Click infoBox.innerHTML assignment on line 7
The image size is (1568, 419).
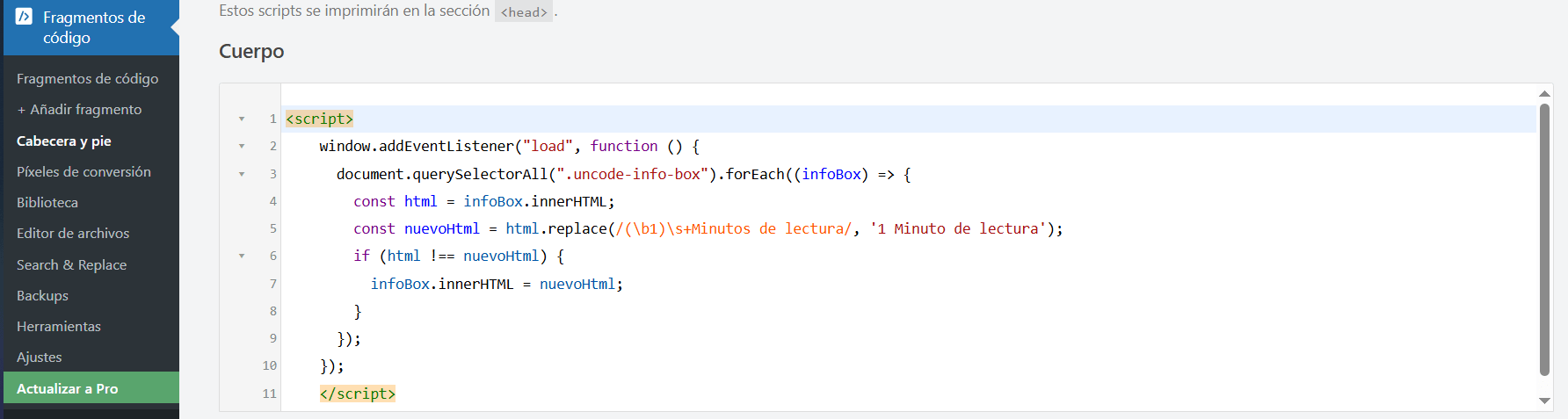click(442, 284)
